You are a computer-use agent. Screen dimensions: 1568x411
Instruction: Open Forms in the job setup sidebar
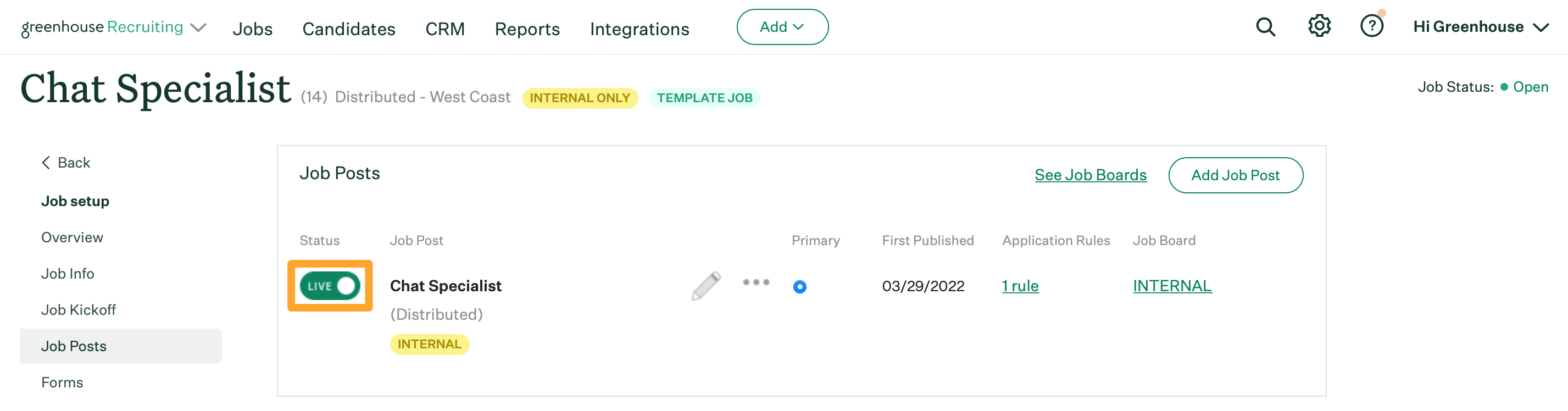point(62,382)
